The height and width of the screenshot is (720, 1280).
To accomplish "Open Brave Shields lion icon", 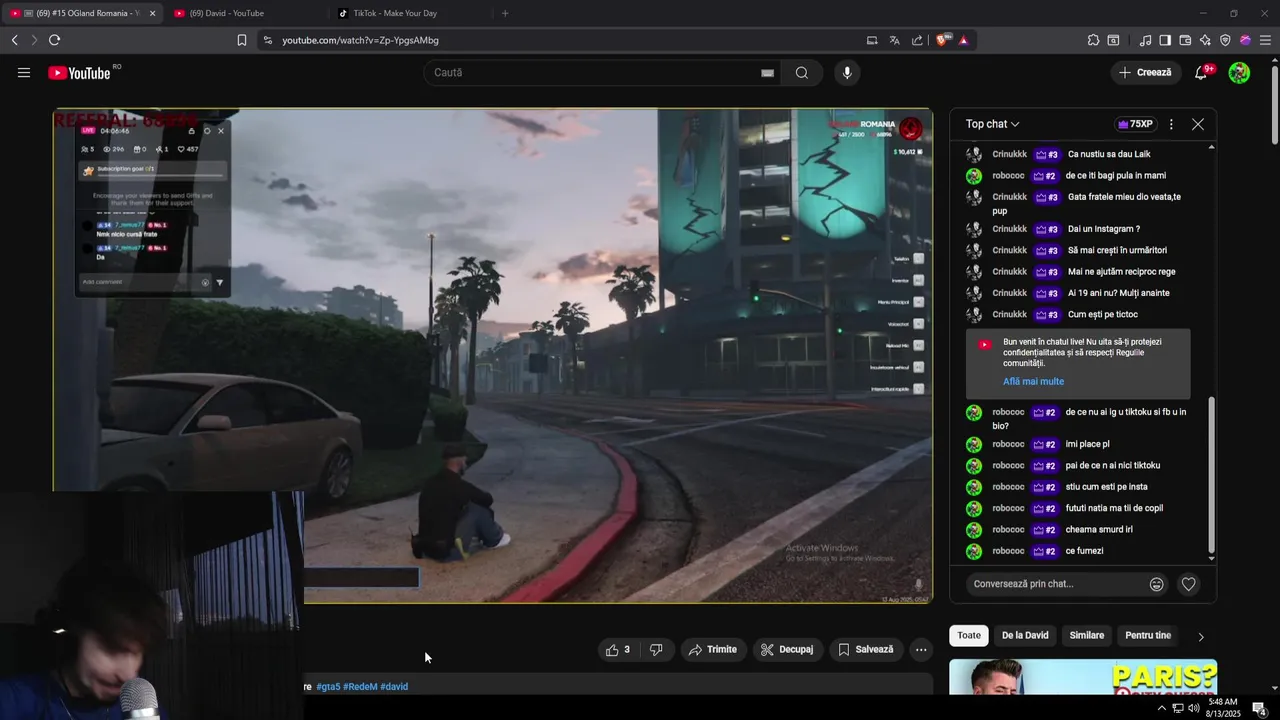I will click(x=942, y=40).
